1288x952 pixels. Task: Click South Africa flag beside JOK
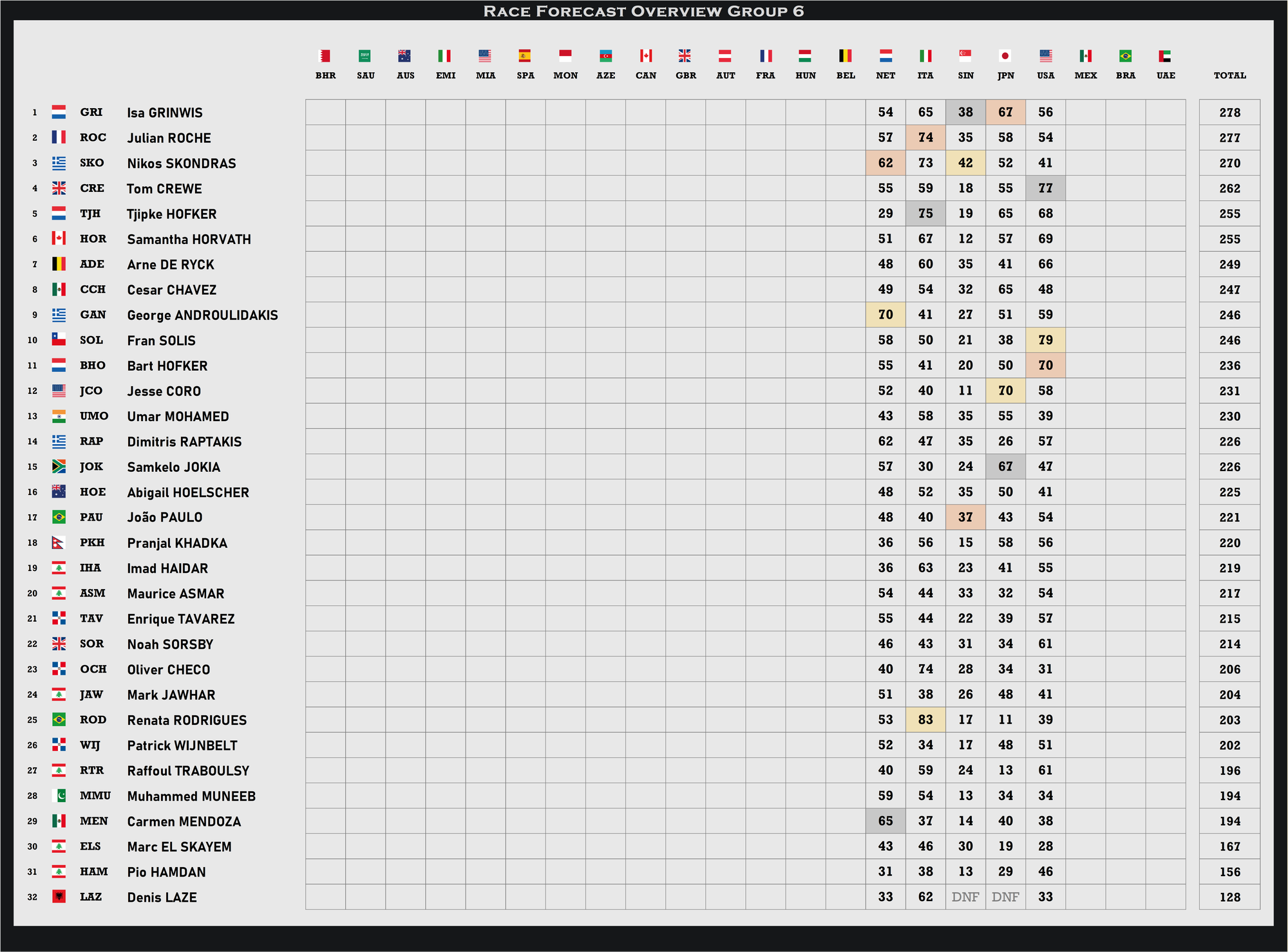pos(59,467)
